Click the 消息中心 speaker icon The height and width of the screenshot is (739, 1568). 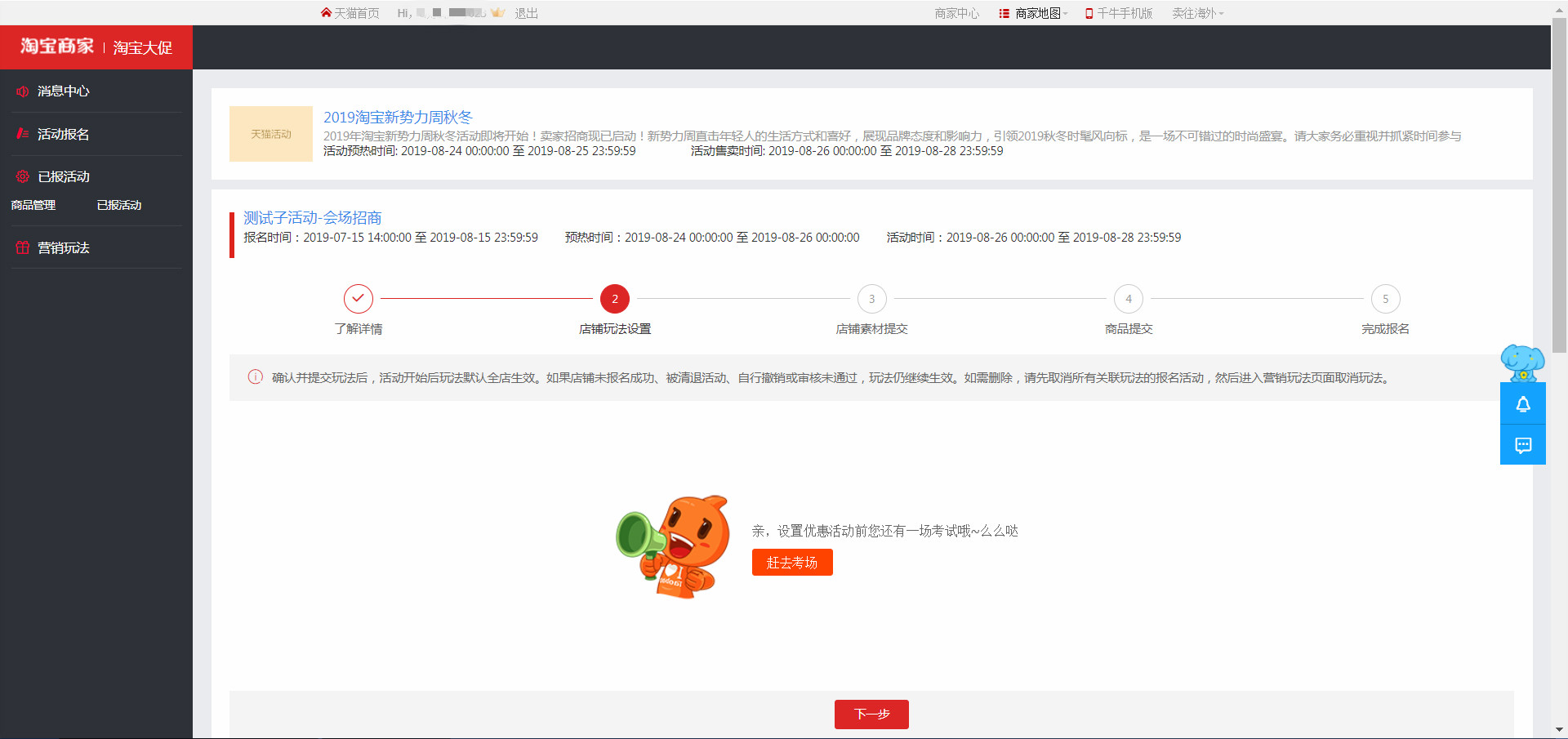(23, 91)
